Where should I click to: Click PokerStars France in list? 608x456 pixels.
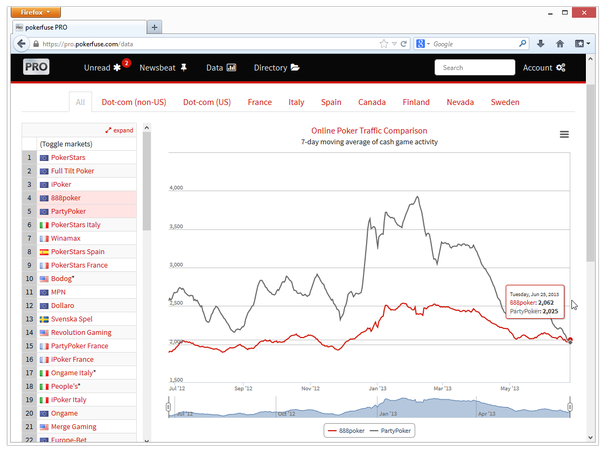click(x=79, y=265)
